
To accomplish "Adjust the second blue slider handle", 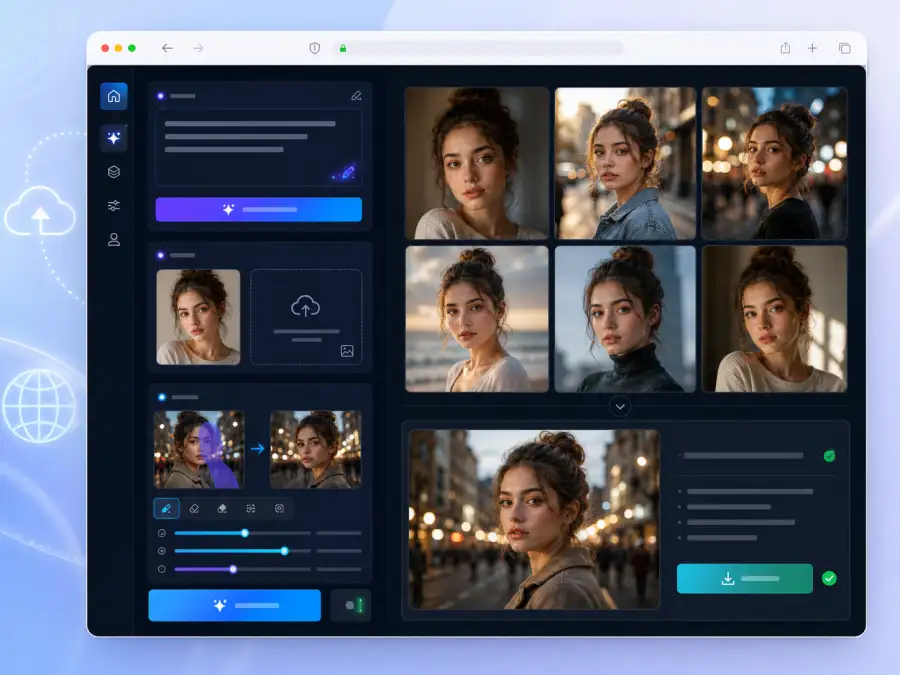I will 285,551.
